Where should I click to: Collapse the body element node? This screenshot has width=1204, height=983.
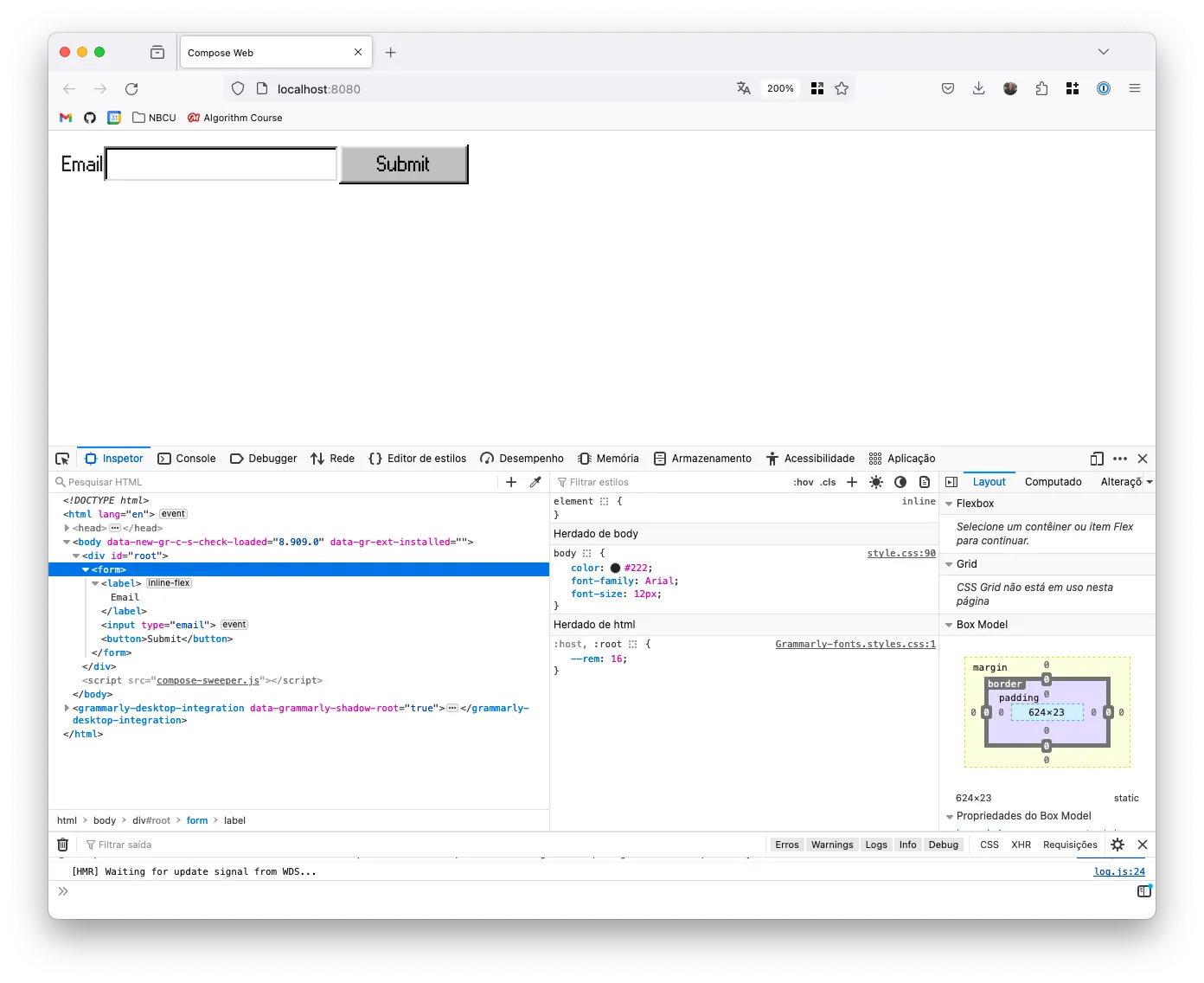(x=67, y=542)
